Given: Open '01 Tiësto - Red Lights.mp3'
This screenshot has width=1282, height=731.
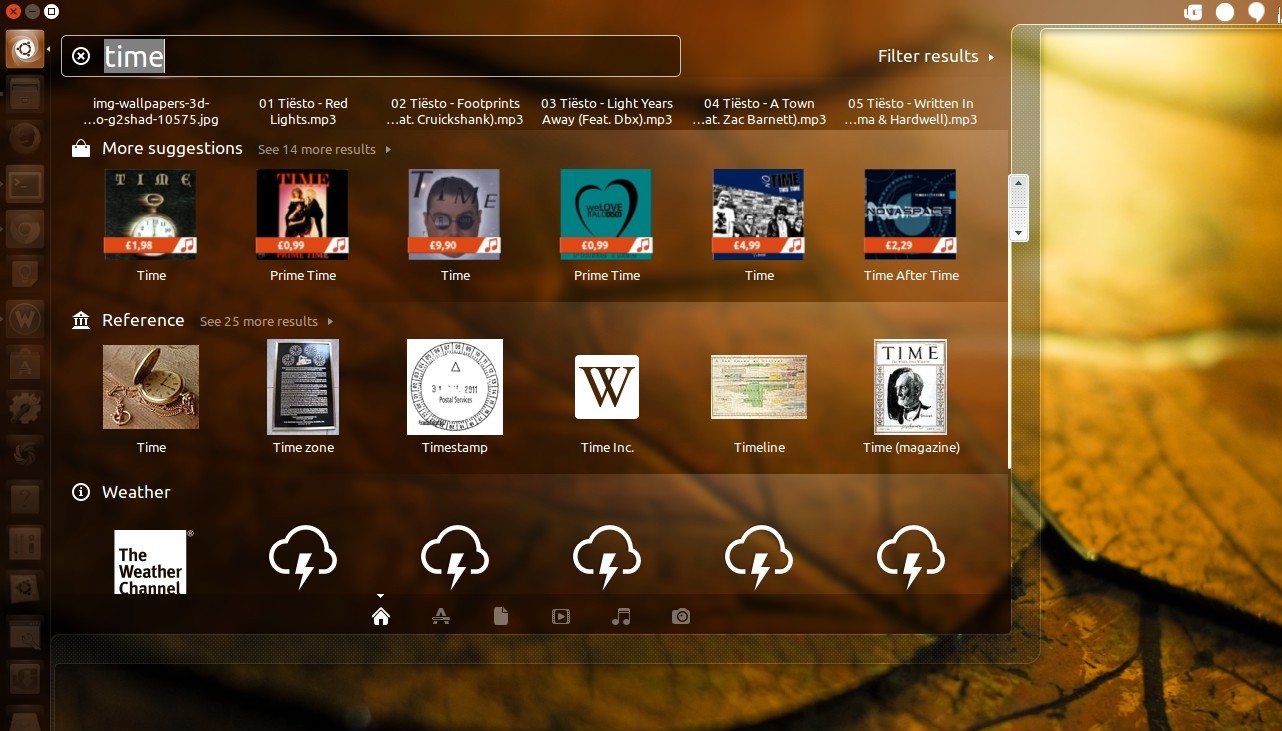Looking at the screenshot, I should tap(303, 111).
